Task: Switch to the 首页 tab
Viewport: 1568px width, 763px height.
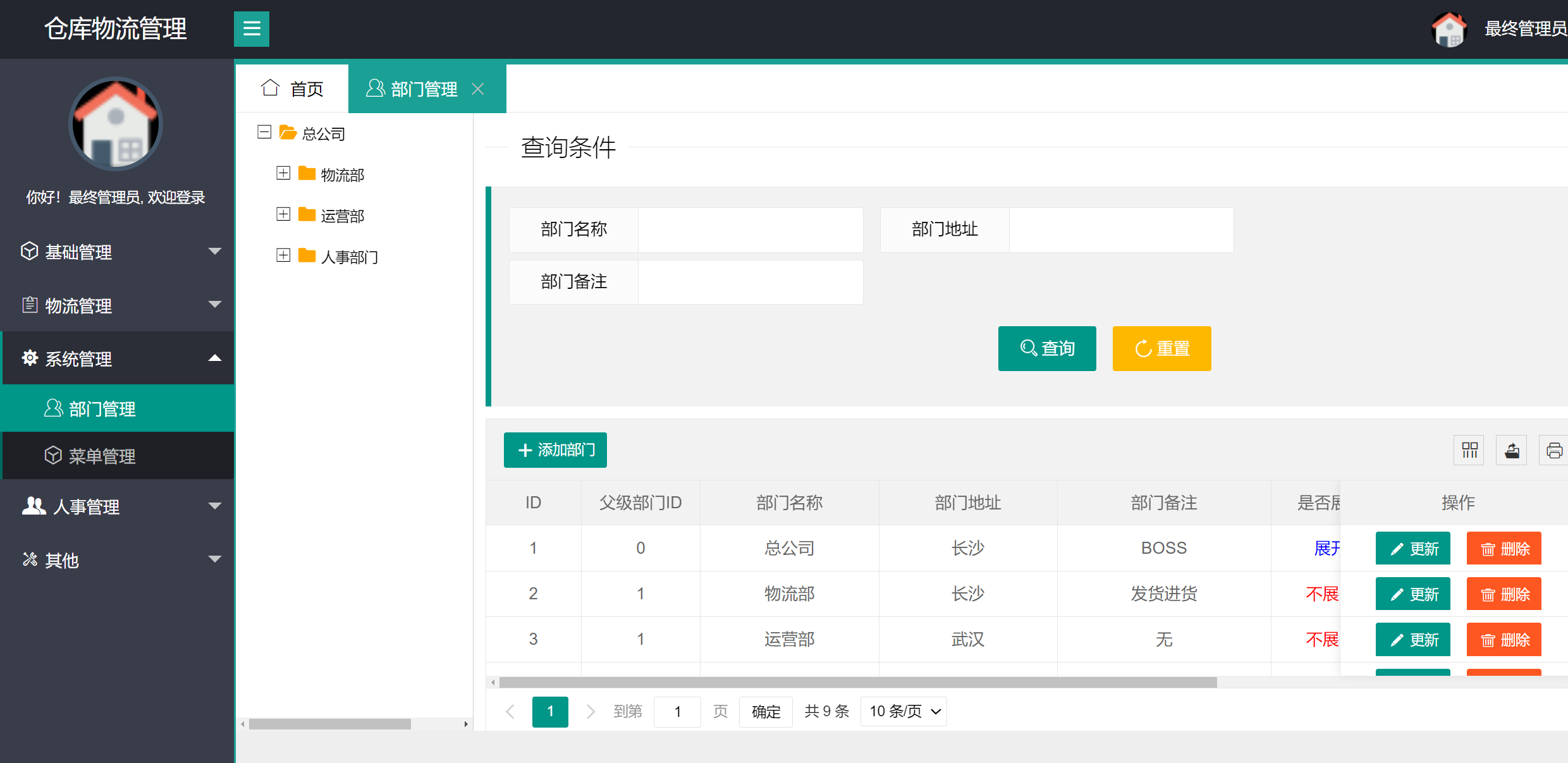Action: [x=292, y=88]
